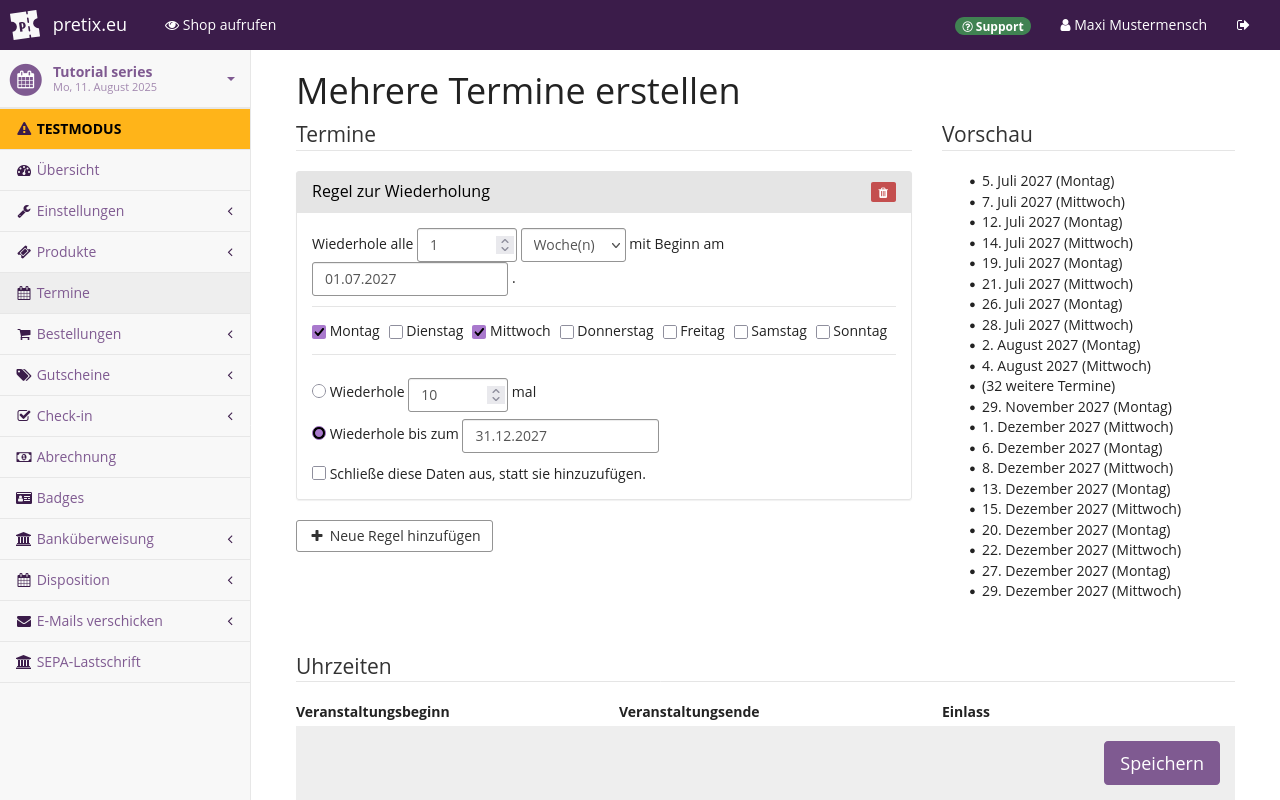Enable the Sonntag checkbox
Image resolution: width=1280 pixels, height=800 pixels.
(823, 332)
